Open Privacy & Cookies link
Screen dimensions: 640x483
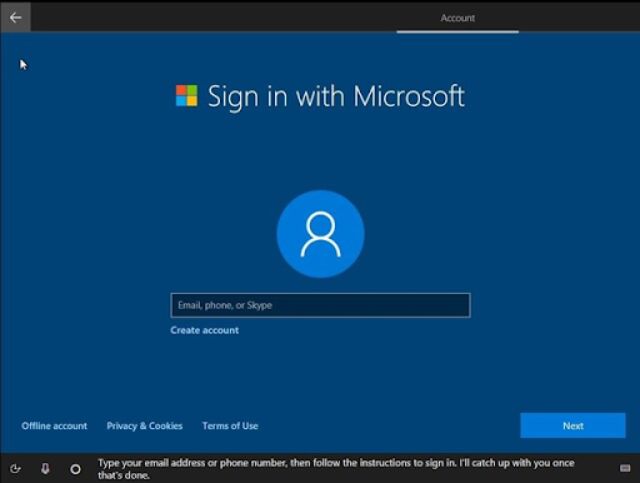[144, 426]
